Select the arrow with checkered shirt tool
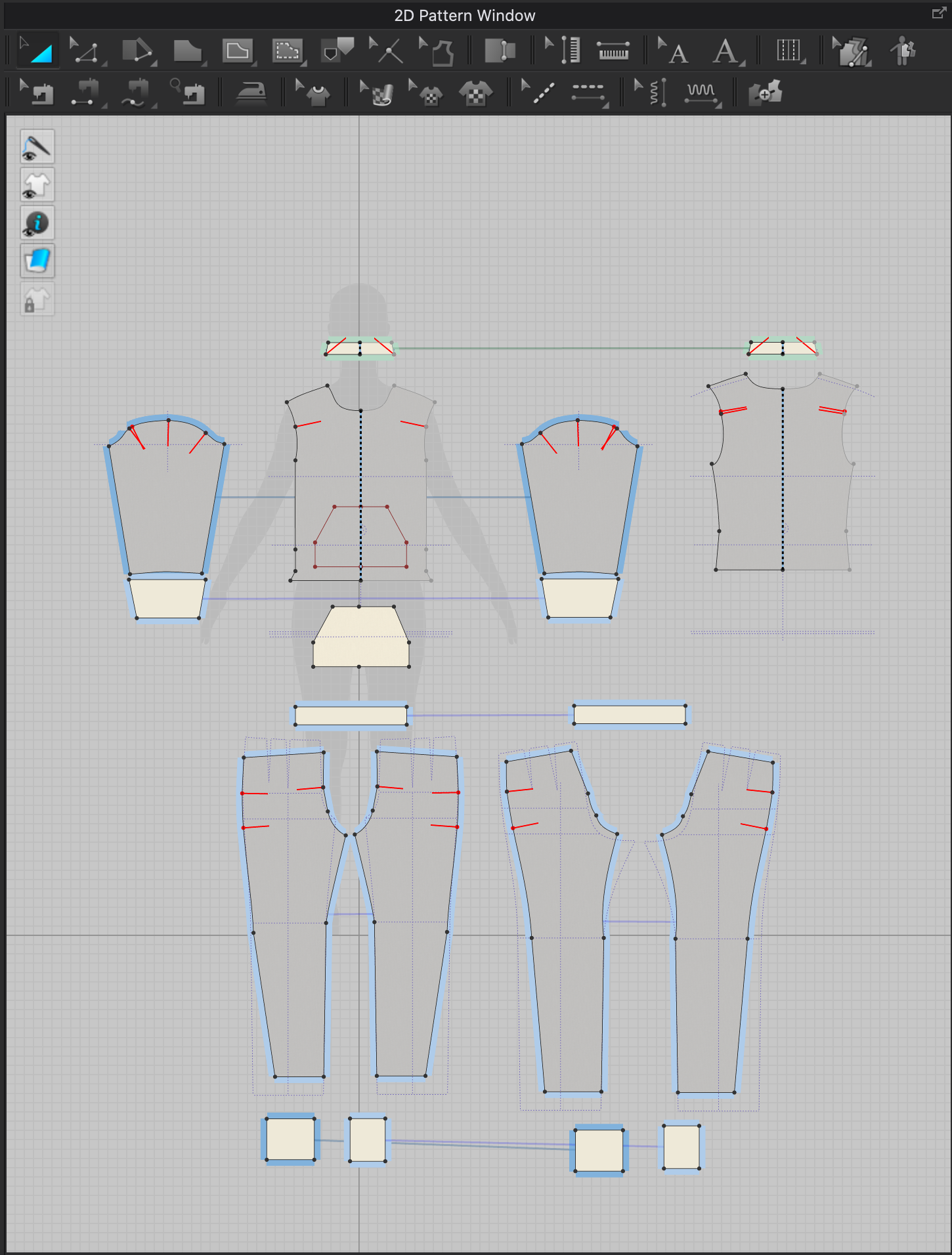Viewport: 952px width, 1255px height. click(x=425, y=92)
